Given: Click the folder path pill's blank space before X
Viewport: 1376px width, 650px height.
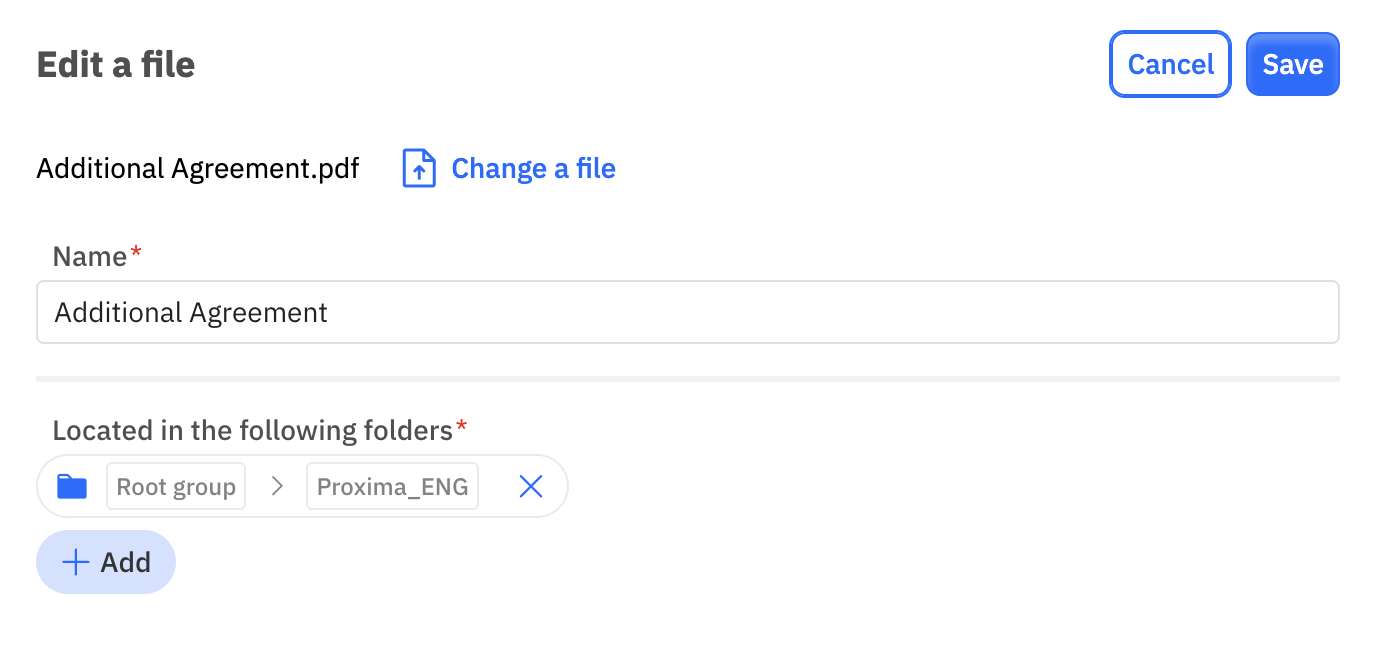Looking at the screenshot, I should click(x=497, y=487).
